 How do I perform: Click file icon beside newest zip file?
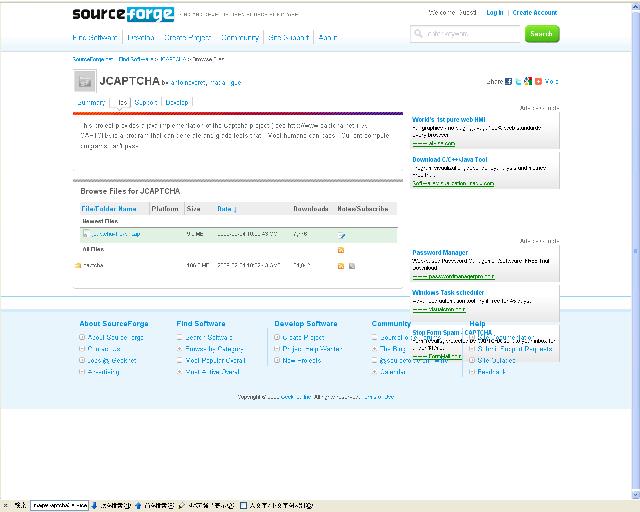point(86,234)
